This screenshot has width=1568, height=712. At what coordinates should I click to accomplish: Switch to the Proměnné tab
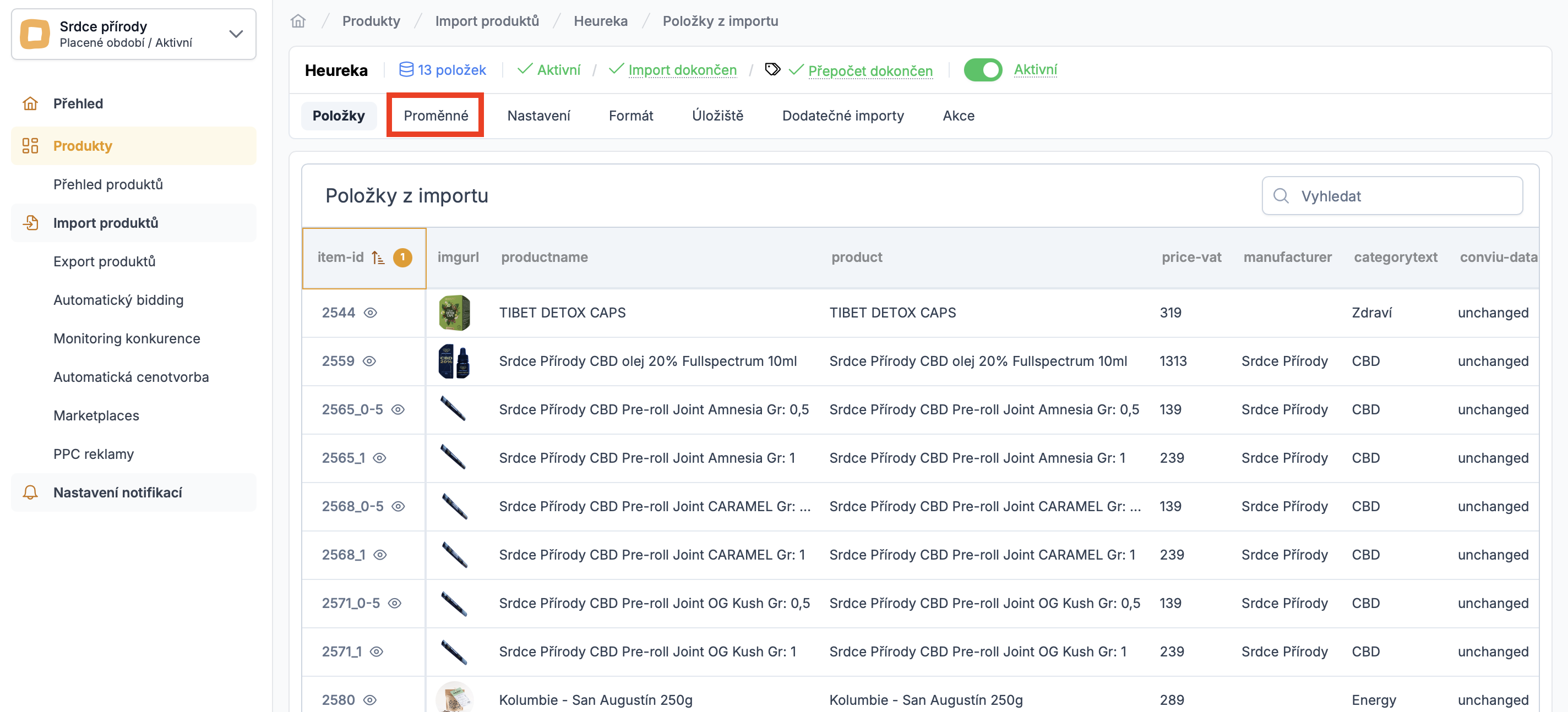pos(435,116)
